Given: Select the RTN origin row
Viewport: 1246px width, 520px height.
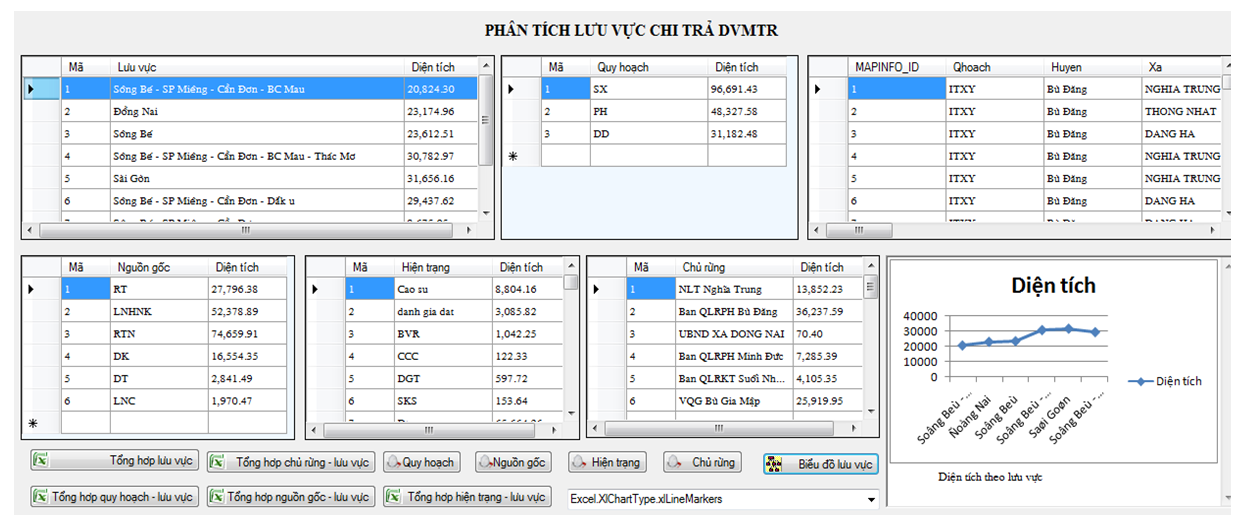Looking at the screenshot, I should click(156, 334).
